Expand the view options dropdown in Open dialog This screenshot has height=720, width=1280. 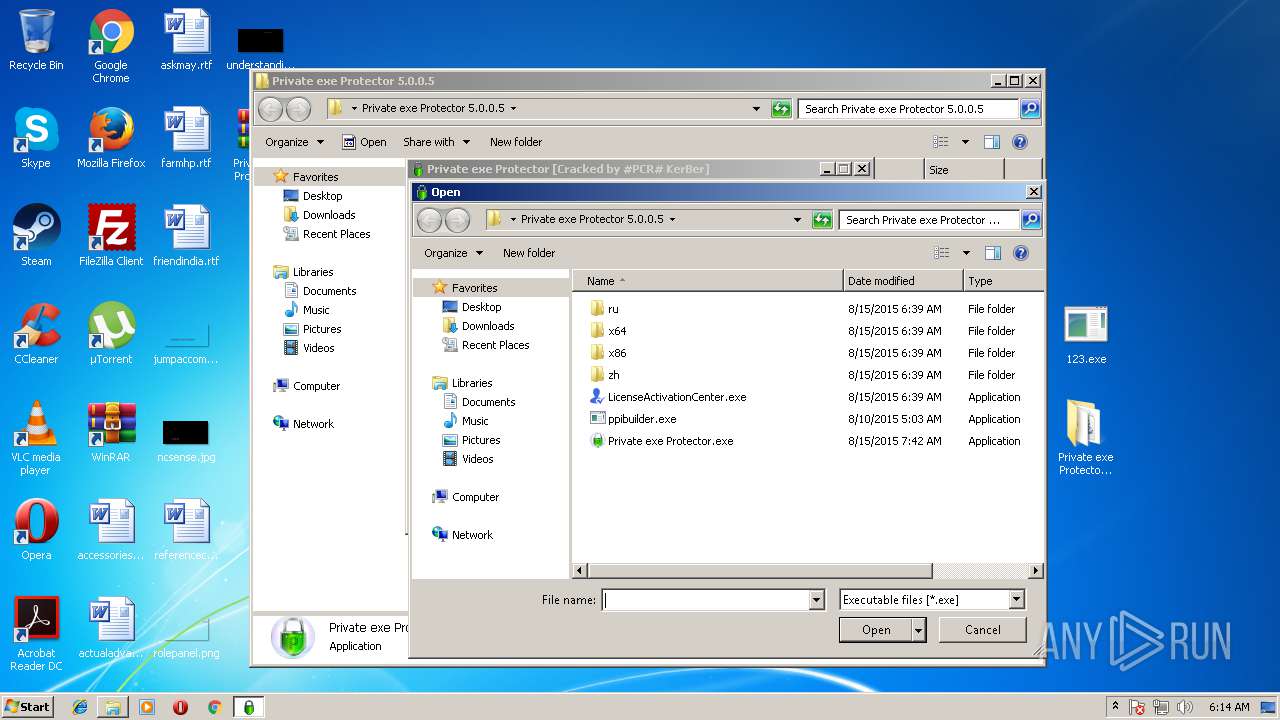[965, 253]
